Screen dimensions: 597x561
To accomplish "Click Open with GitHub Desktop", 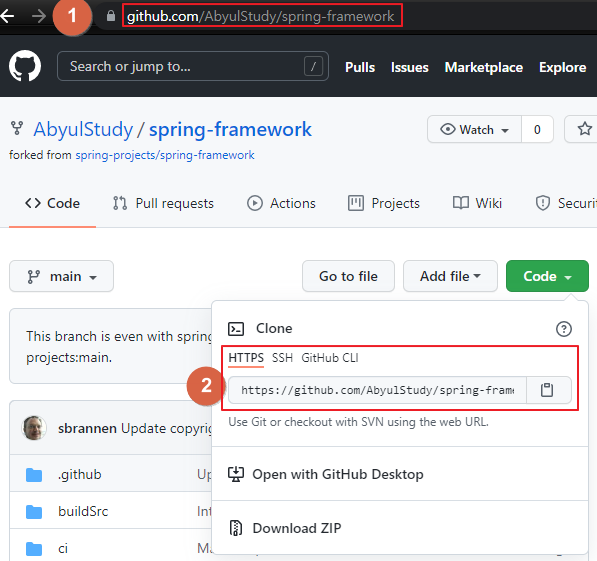I will tap(338, 474).
